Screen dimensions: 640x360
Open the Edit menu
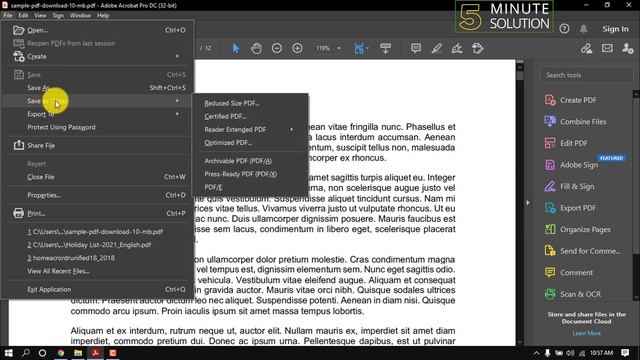pyautogui.click(x=23, y=16)
